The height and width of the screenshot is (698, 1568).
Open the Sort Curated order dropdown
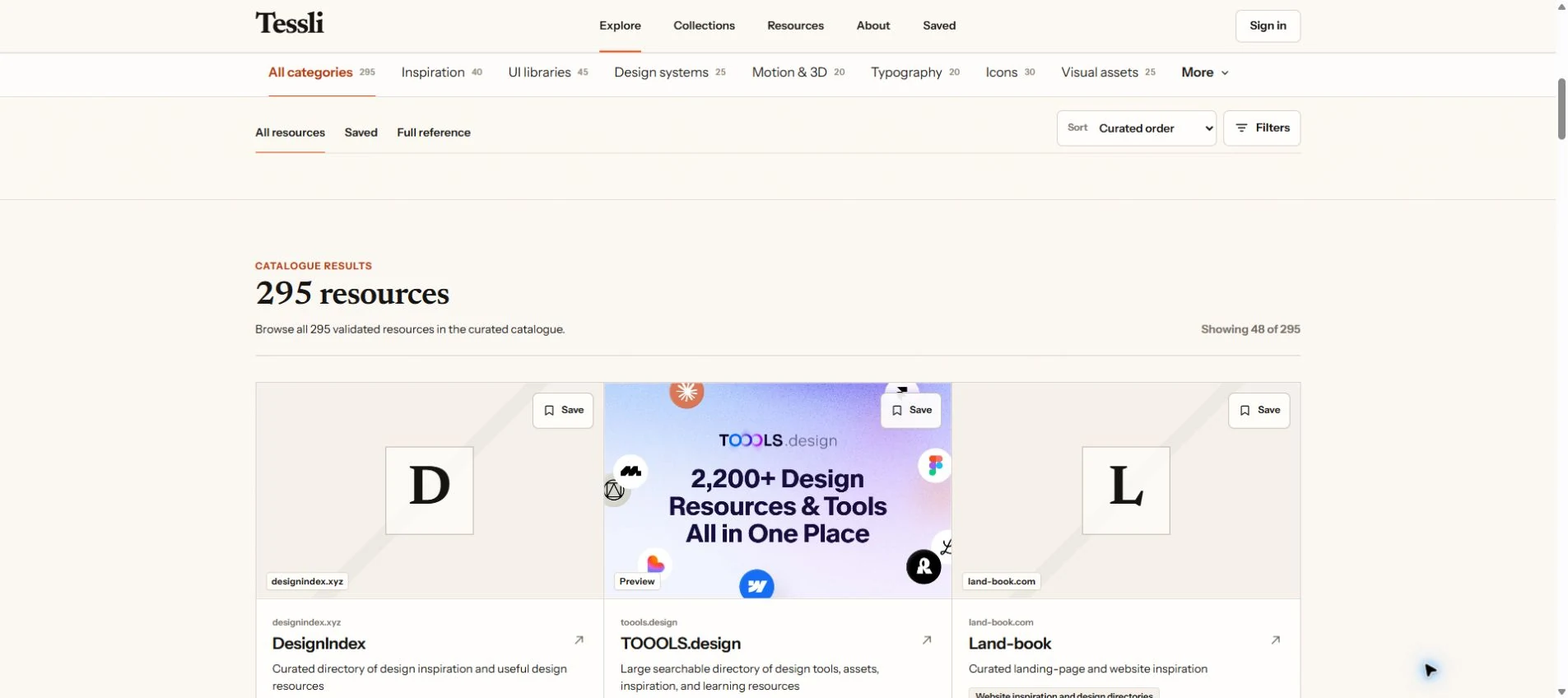coord(1137,128)
